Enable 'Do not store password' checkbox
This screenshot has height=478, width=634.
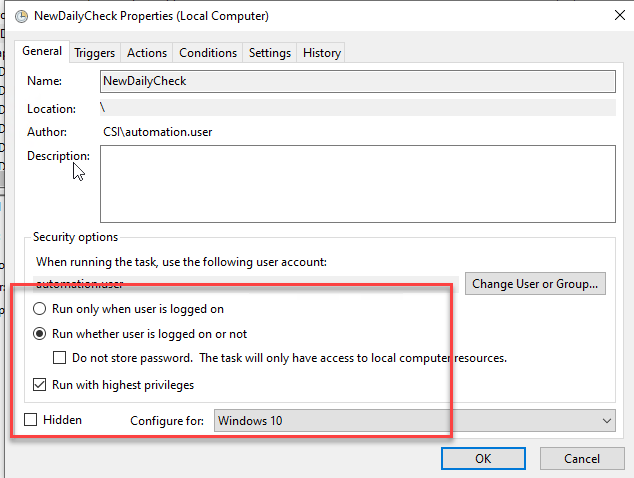tap(60, 358)
